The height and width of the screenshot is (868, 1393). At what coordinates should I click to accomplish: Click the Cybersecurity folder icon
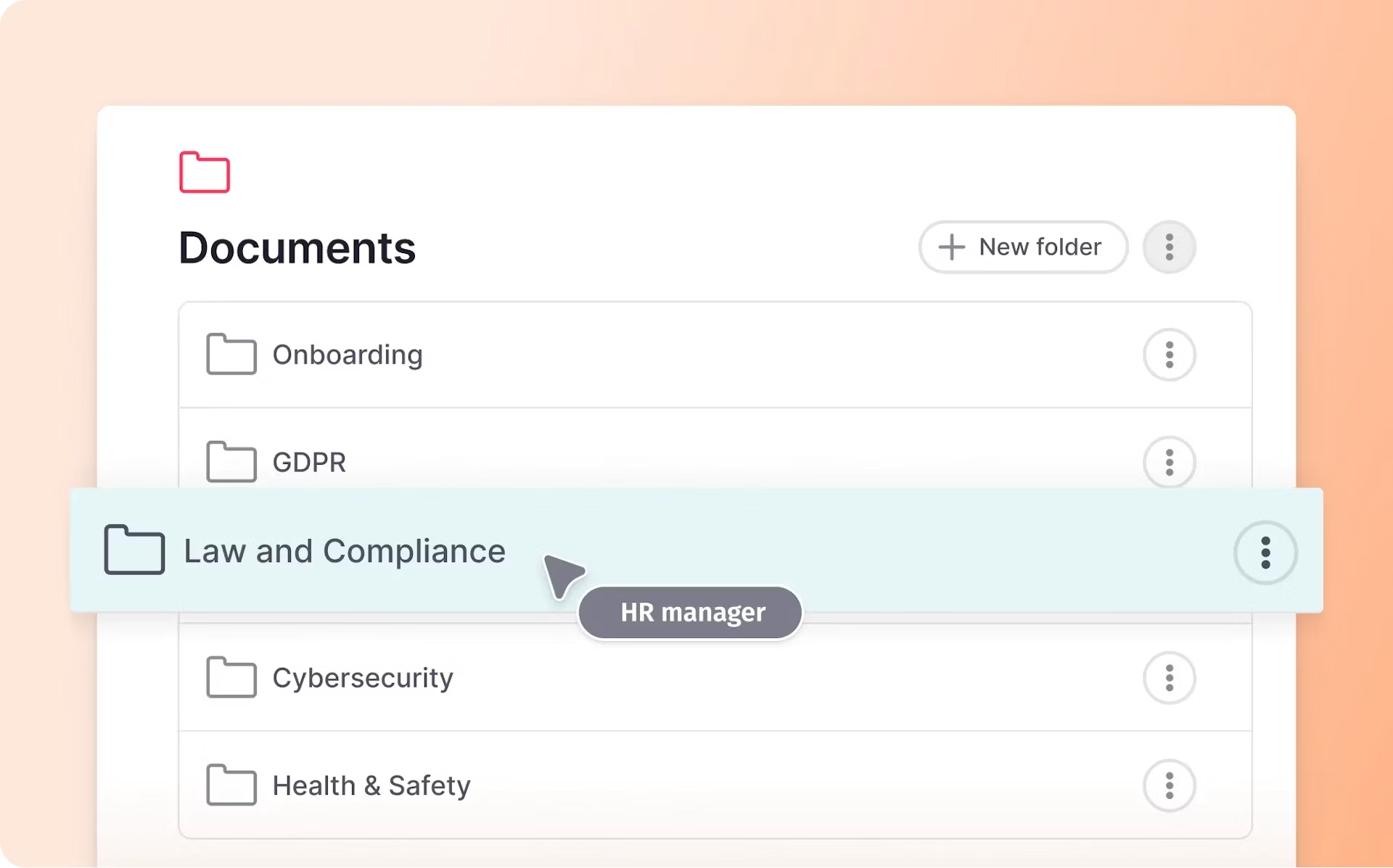231,677
